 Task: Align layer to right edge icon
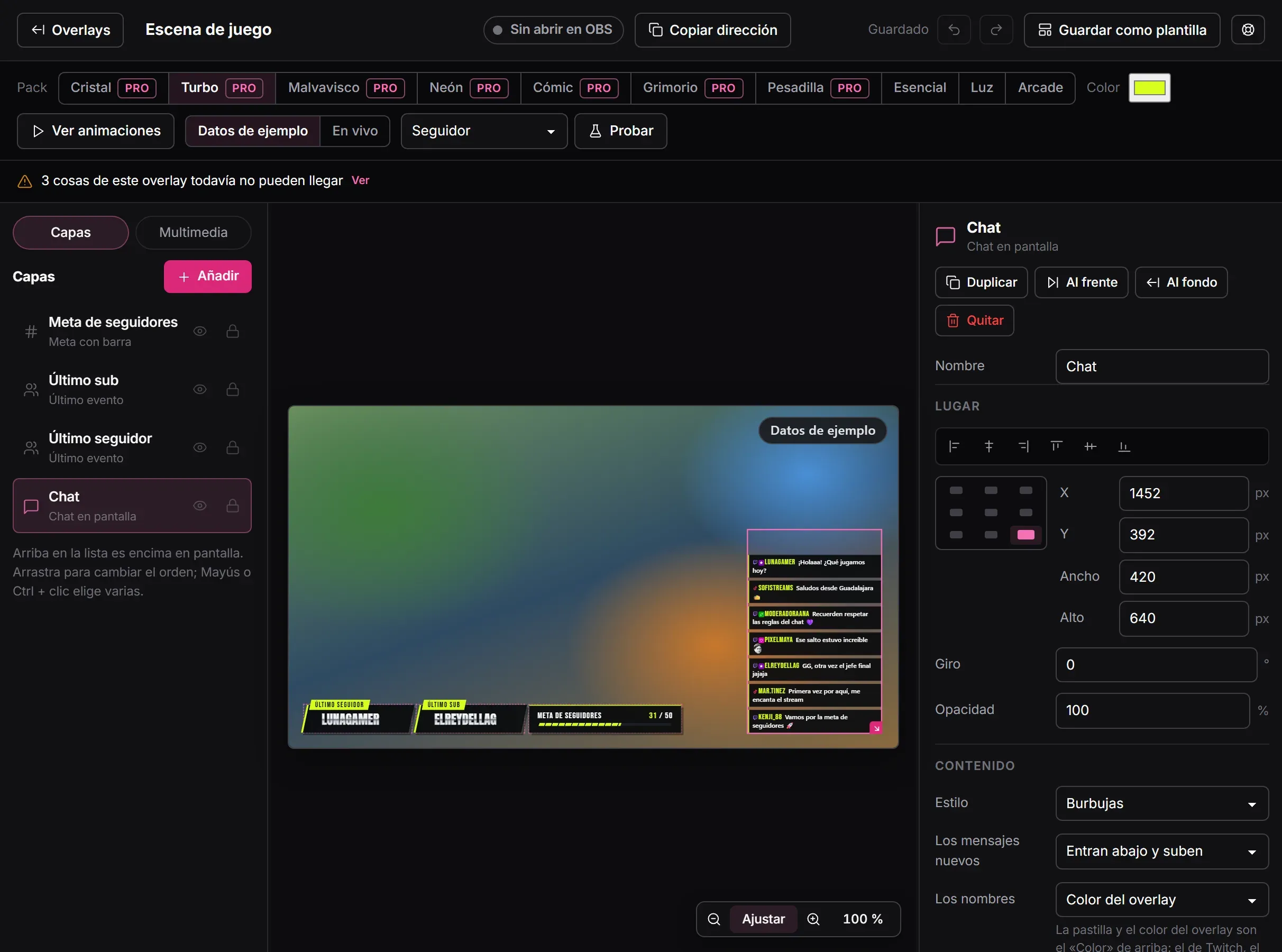tap(1023, 446)
